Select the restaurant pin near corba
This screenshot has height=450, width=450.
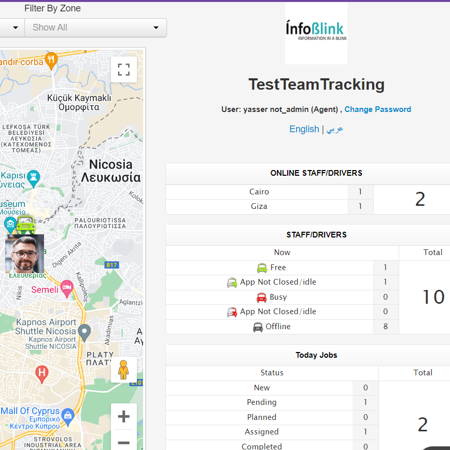(51, 61)
